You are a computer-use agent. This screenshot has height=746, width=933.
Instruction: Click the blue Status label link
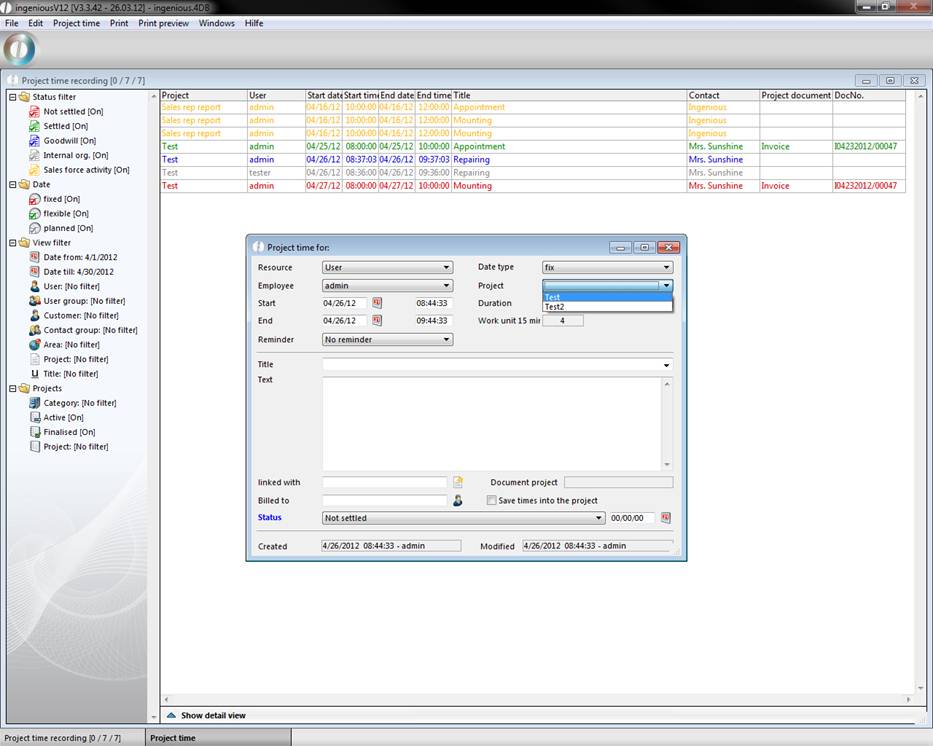point(270,518)
